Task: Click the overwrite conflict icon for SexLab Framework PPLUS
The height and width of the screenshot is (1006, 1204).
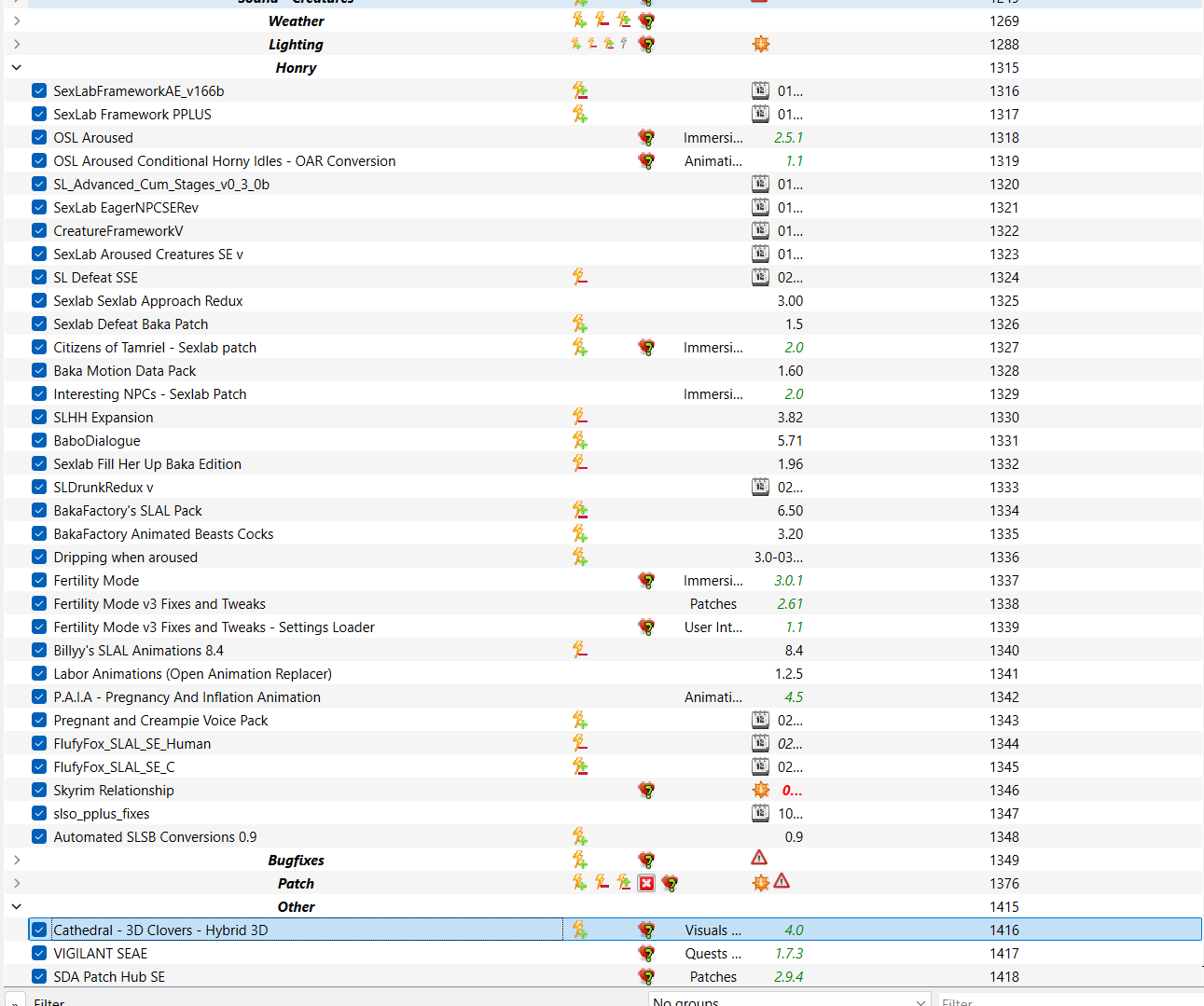Action: point(580,114)
